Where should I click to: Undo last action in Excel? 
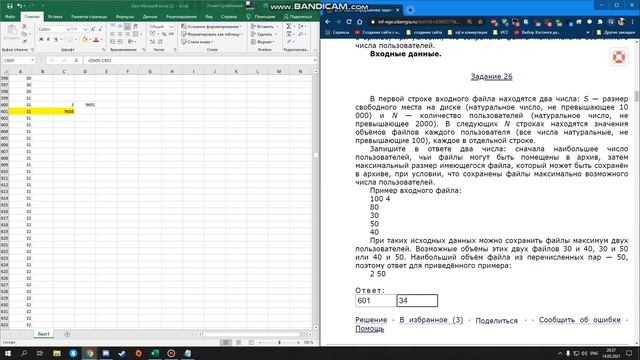[x=19, y=6]
